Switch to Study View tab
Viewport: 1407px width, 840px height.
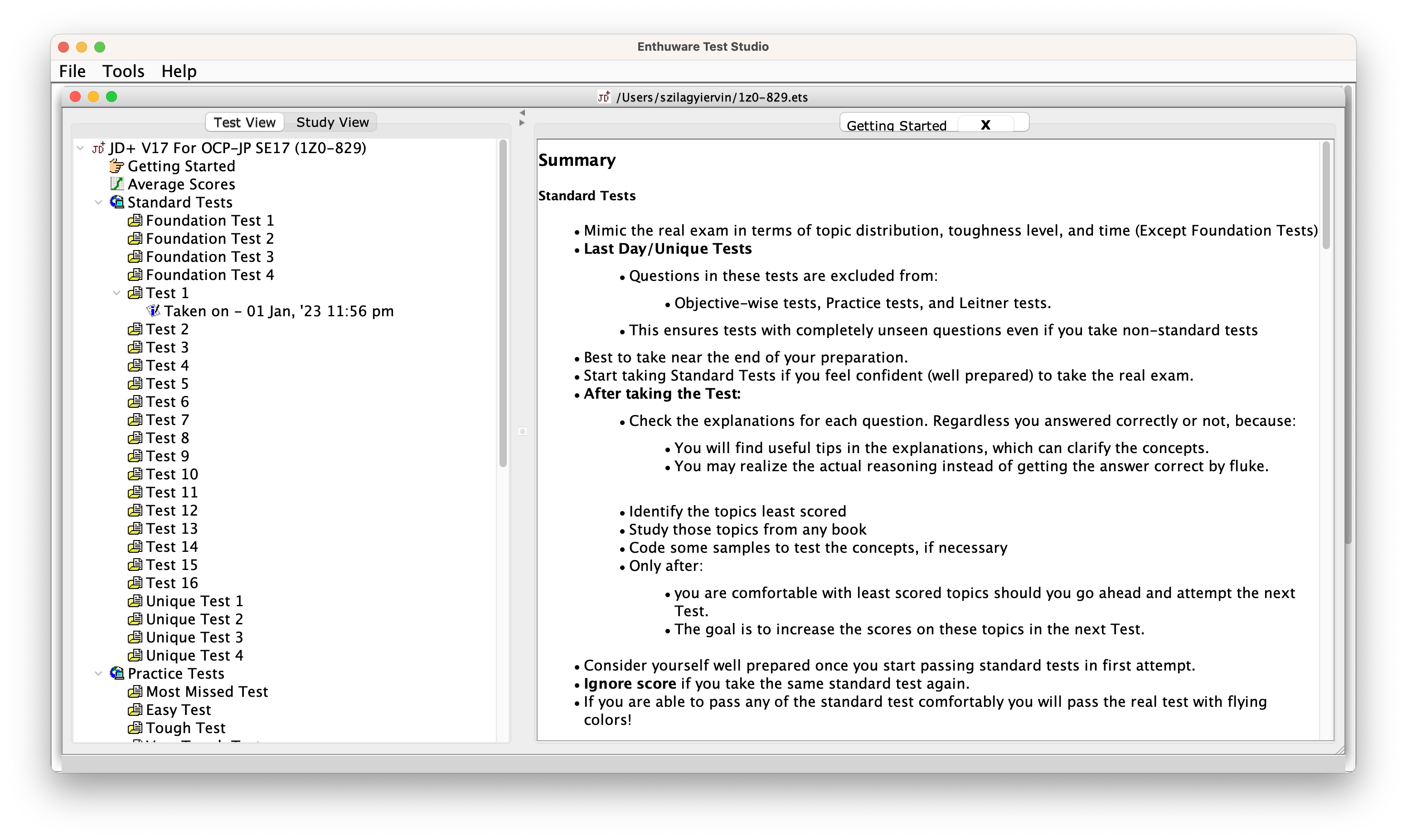pyautogui.click(x=333, y=123)
